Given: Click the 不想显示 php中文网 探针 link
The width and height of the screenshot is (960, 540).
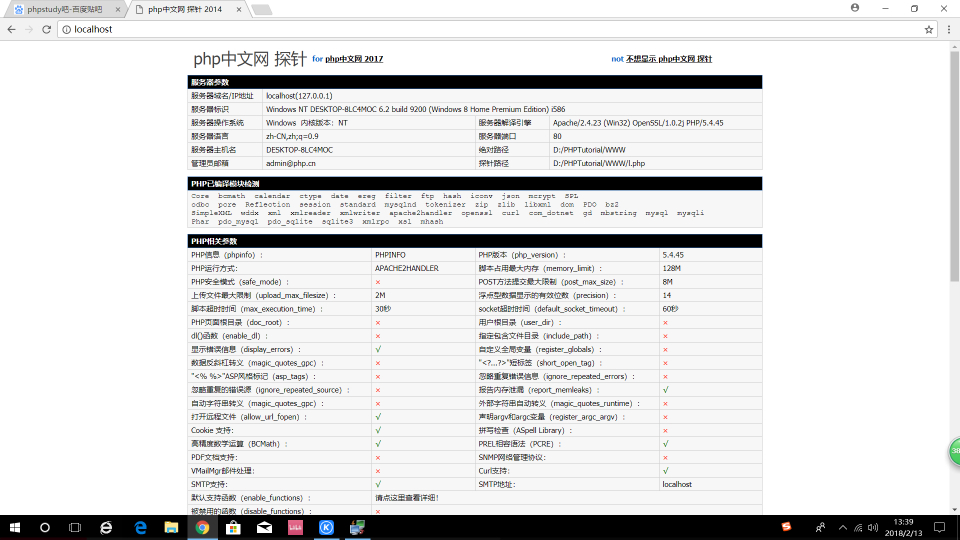Looking at the screenshot, I should 669,59.
